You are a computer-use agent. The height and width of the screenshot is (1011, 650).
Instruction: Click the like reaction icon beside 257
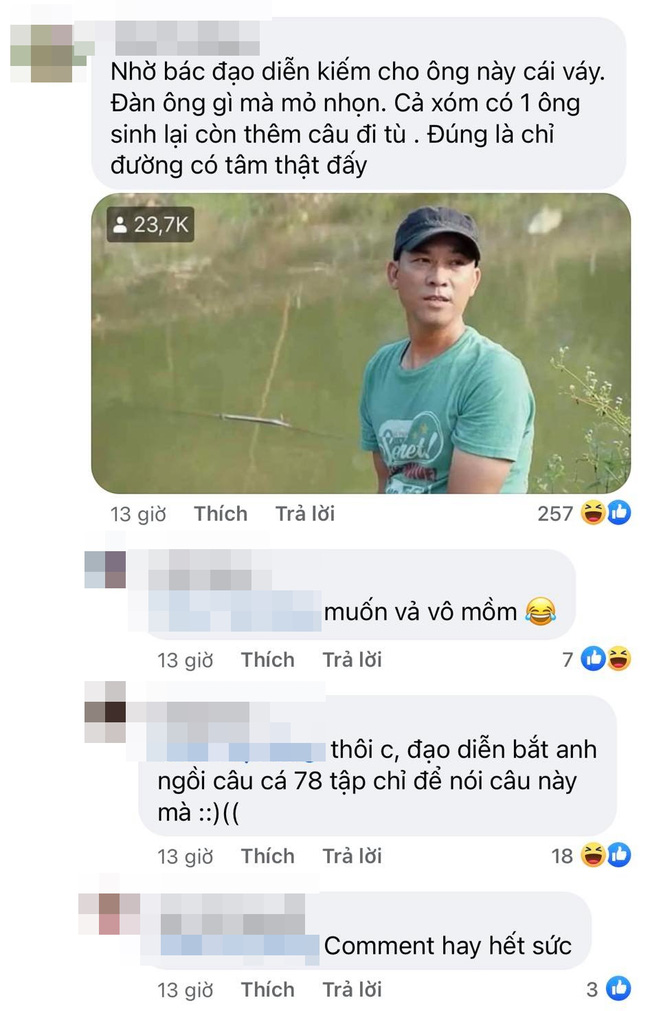point(619,513)
